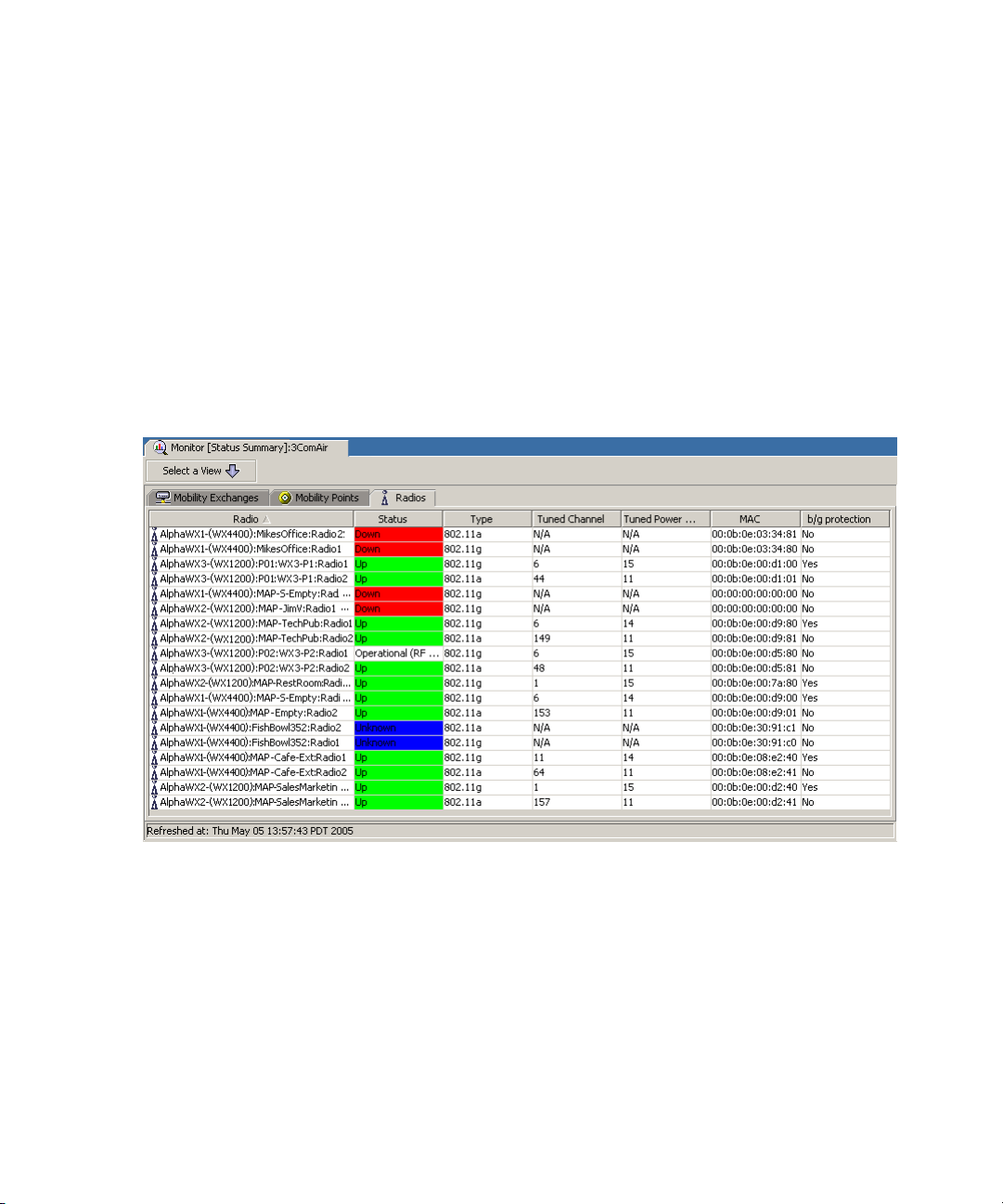Image resolution: width=1003 pixels, height=1204 pixels.
Task: Pick the radio icon for MAP-TechPub:Radio2
Action: tap(154, 639)
